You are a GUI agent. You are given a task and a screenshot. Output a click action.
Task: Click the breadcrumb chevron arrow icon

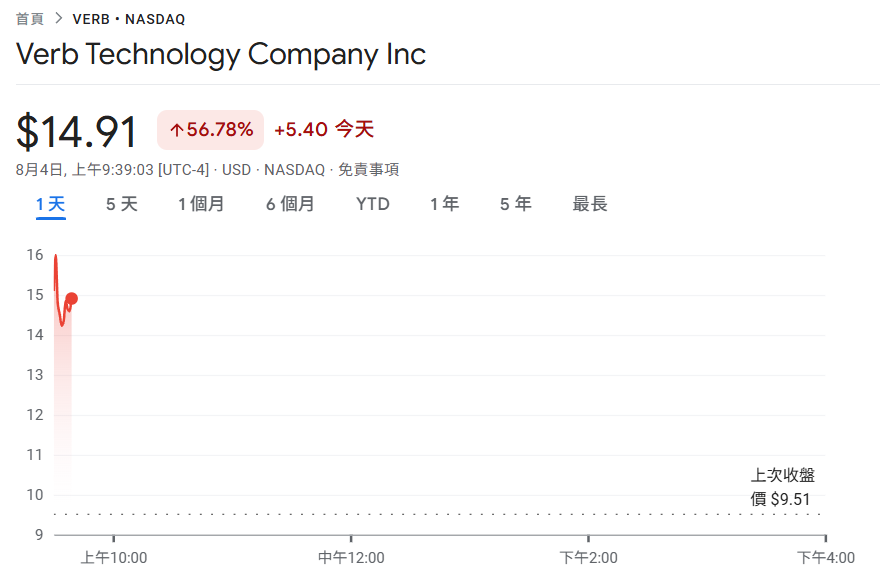pos(58,19)
